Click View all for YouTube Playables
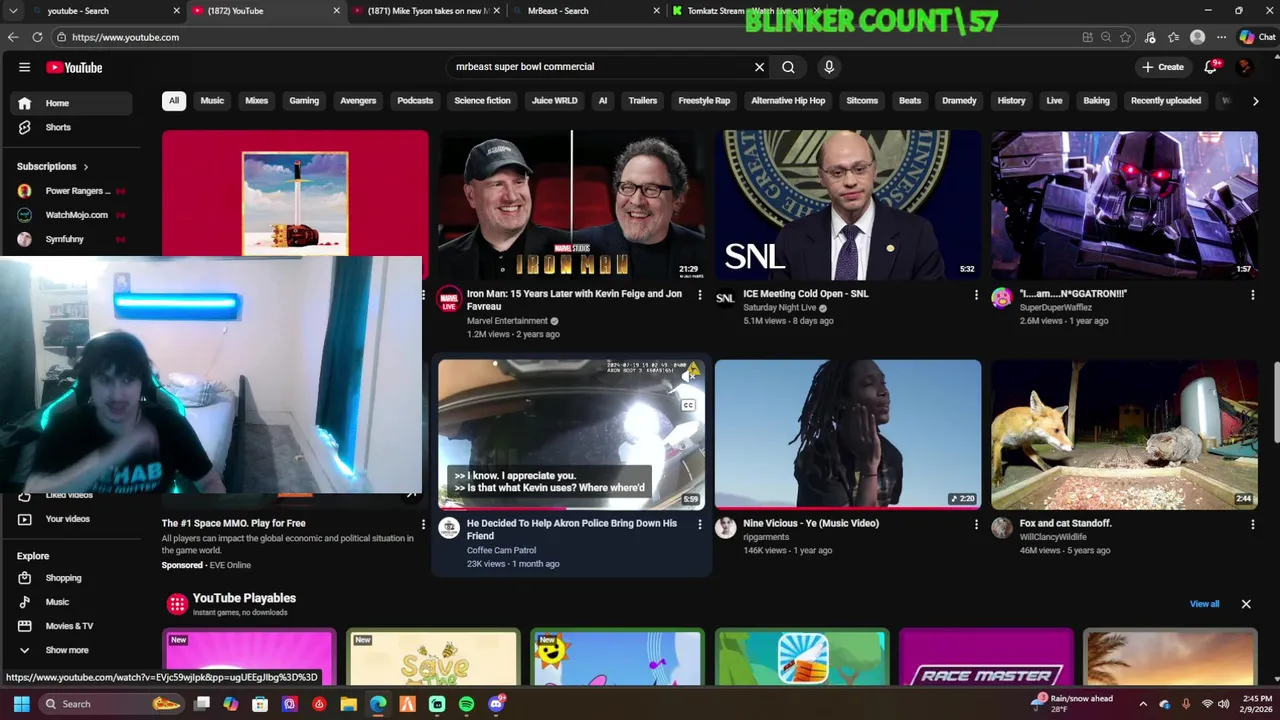The image size is (1280, 720). (1204, 604)
